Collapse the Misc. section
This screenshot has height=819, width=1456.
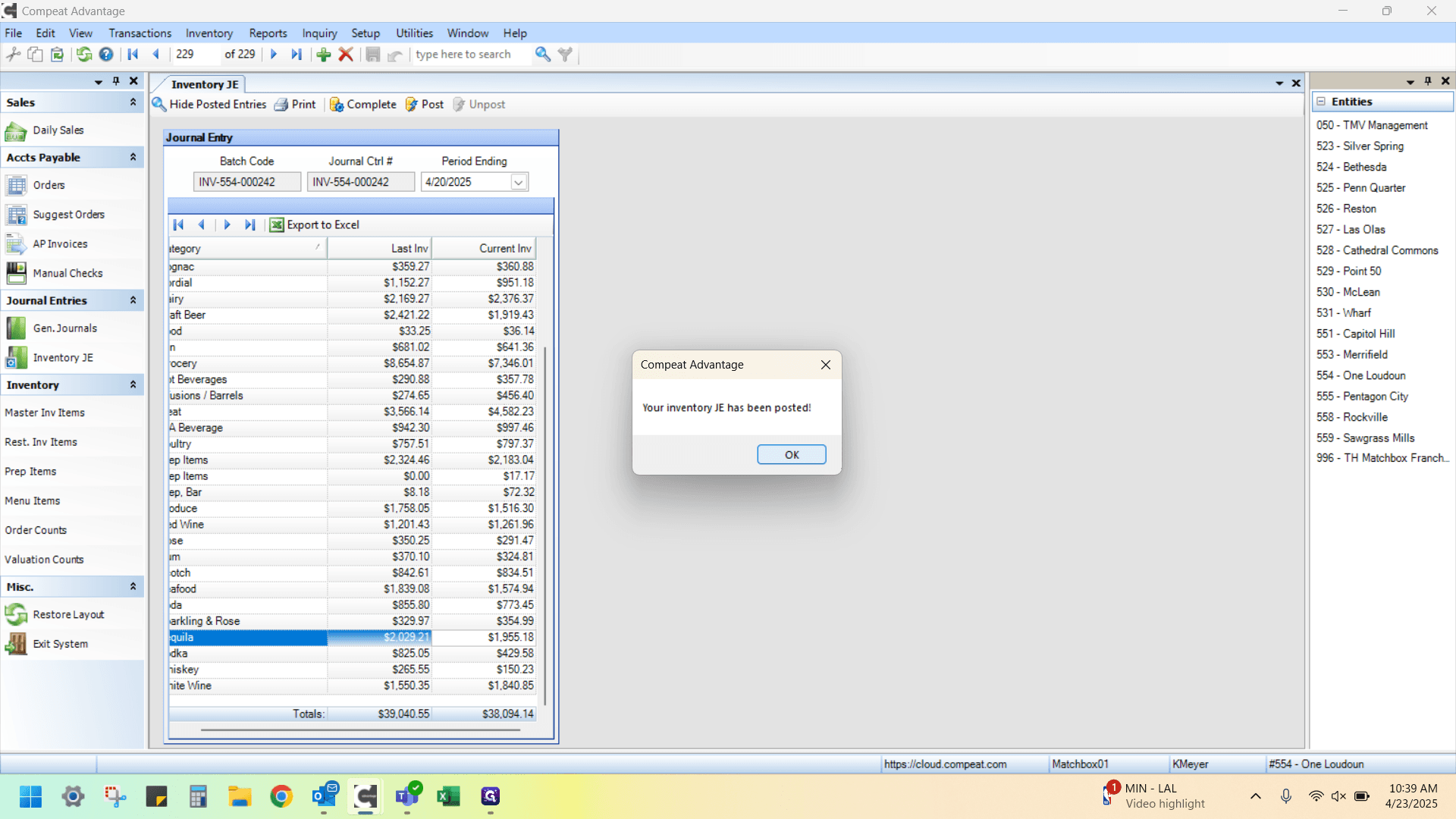click(x=133, y=586)
